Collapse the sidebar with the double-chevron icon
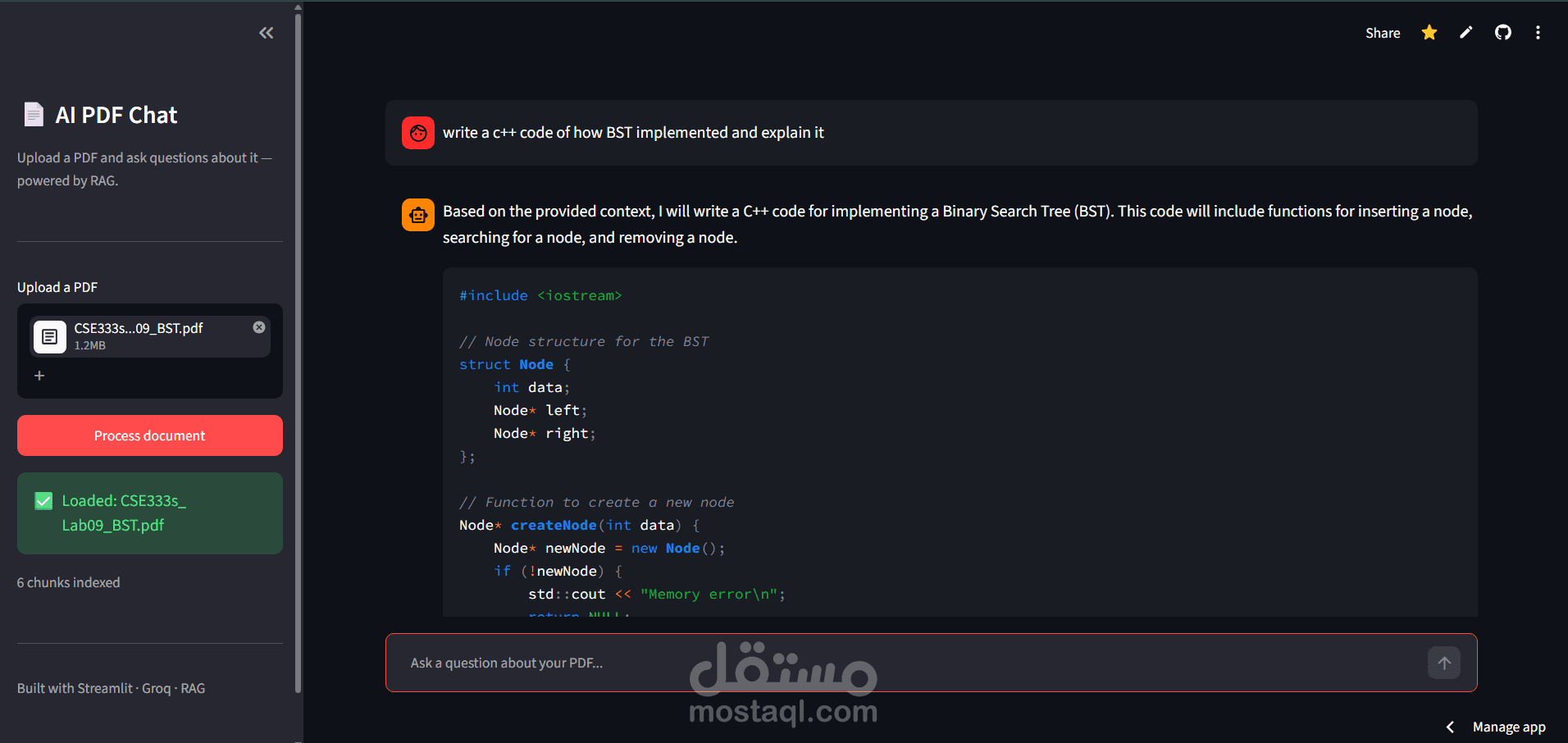 [x=267, y=33]
